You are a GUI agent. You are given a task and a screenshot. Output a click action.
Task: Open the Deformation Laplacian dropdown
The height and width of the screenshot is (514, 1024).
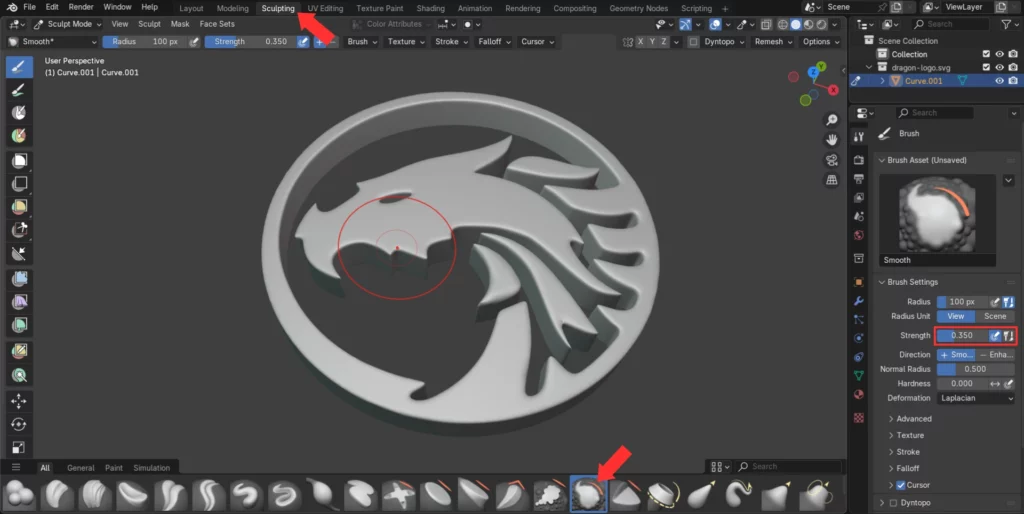coord(976,398)
